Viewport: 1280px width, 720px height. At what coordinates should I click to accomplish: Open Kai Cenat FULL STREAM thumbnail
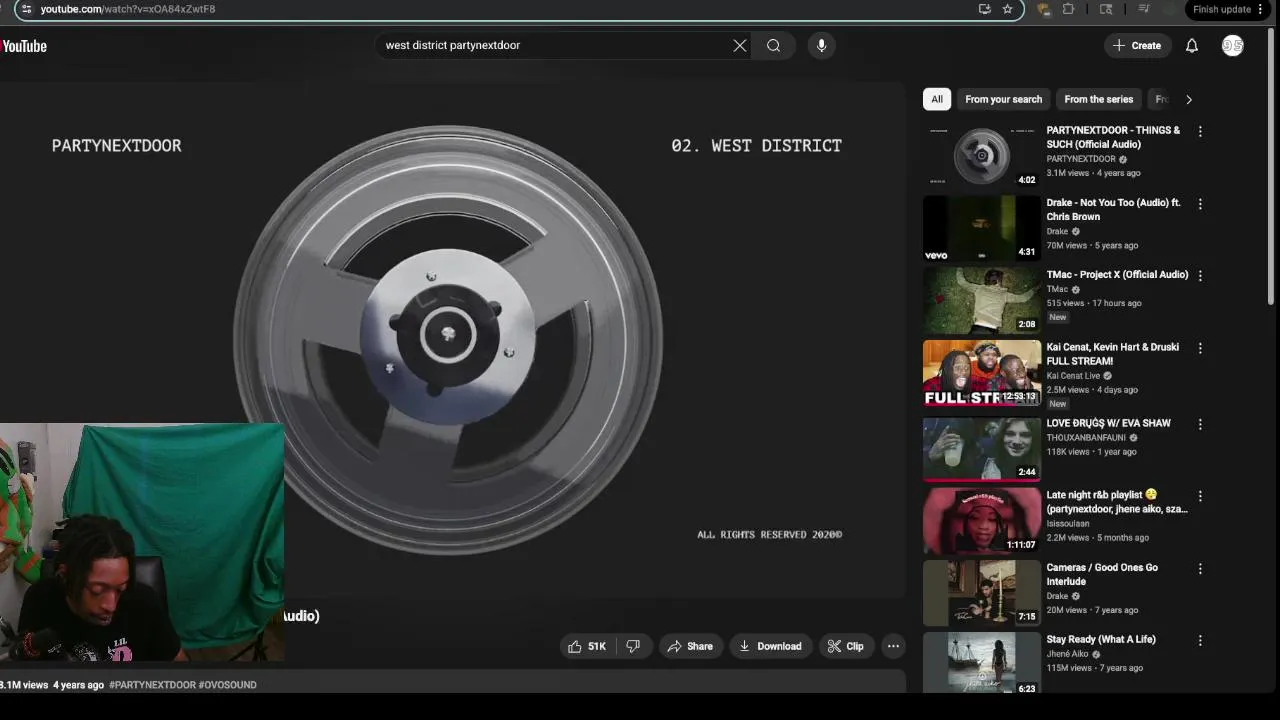coord(982,373)
